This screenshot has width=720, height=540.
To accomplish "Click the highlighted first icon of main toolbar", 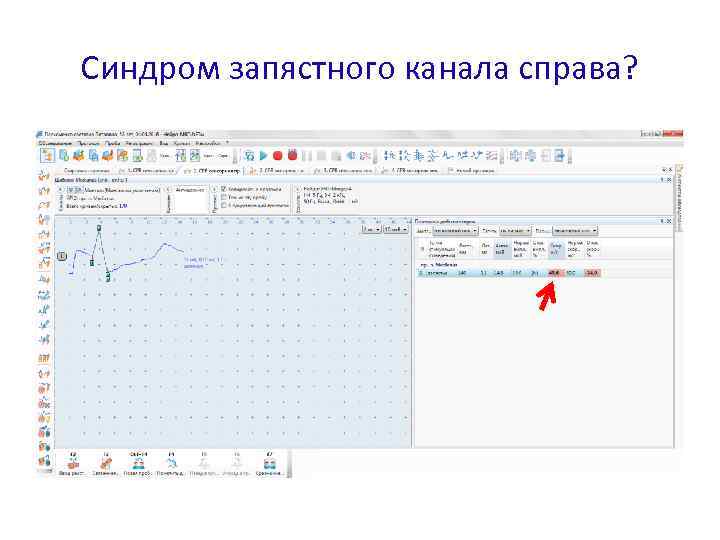I will coord(47,155).
